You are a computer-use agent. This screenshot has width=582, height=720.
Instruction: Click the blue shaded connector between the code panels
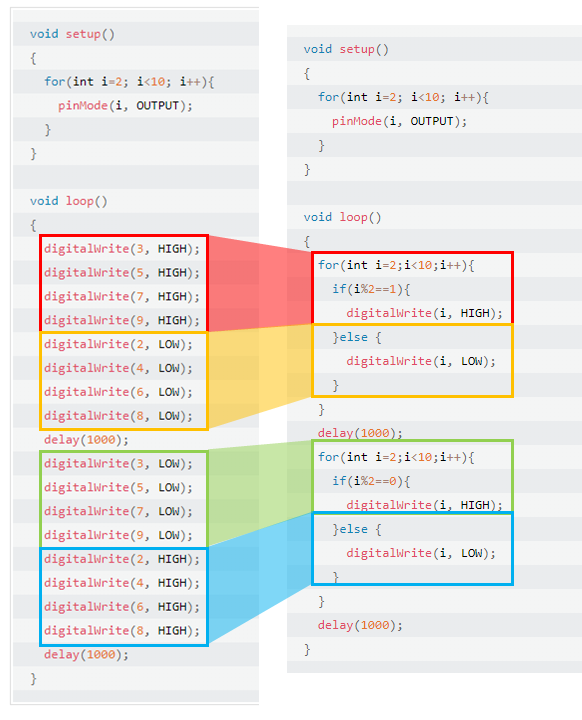tap(260, 579)
